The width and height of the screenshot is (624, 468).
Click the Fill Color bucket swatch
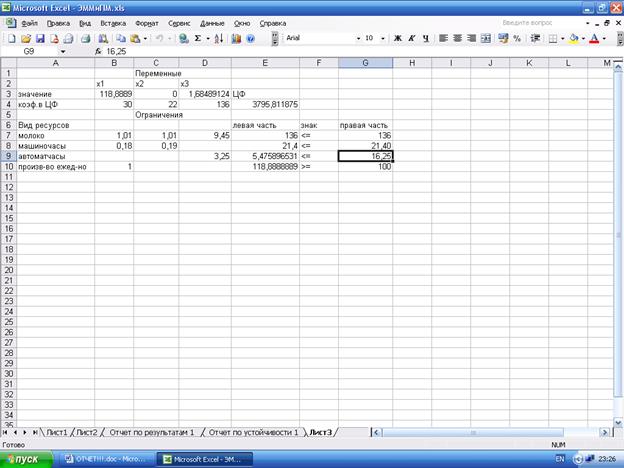[x=574, y=38]
